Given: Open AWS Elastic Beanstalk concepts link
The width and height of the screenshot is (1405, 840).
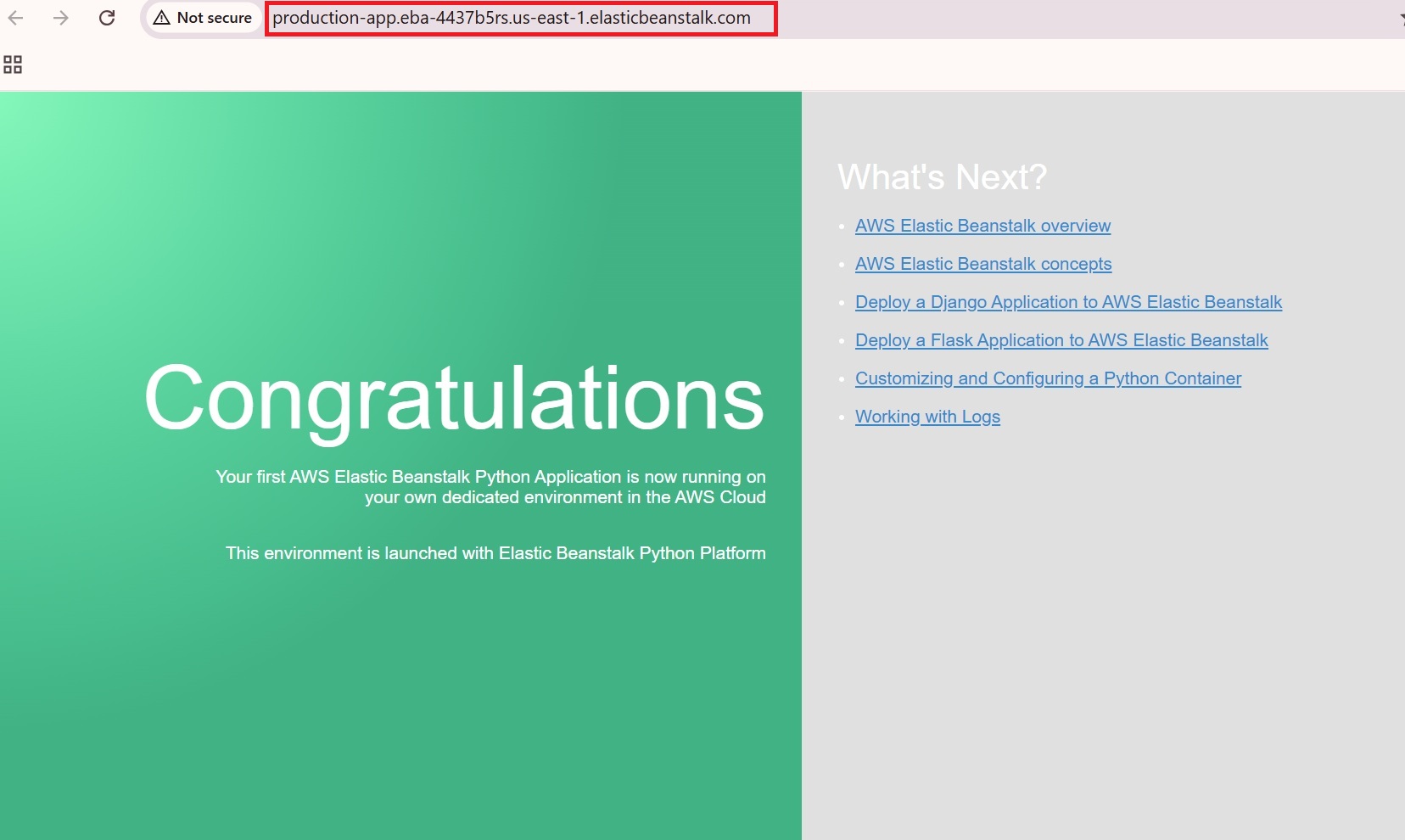Looking at the screenshot, I should pyautogui.click(x=982, y=264).
